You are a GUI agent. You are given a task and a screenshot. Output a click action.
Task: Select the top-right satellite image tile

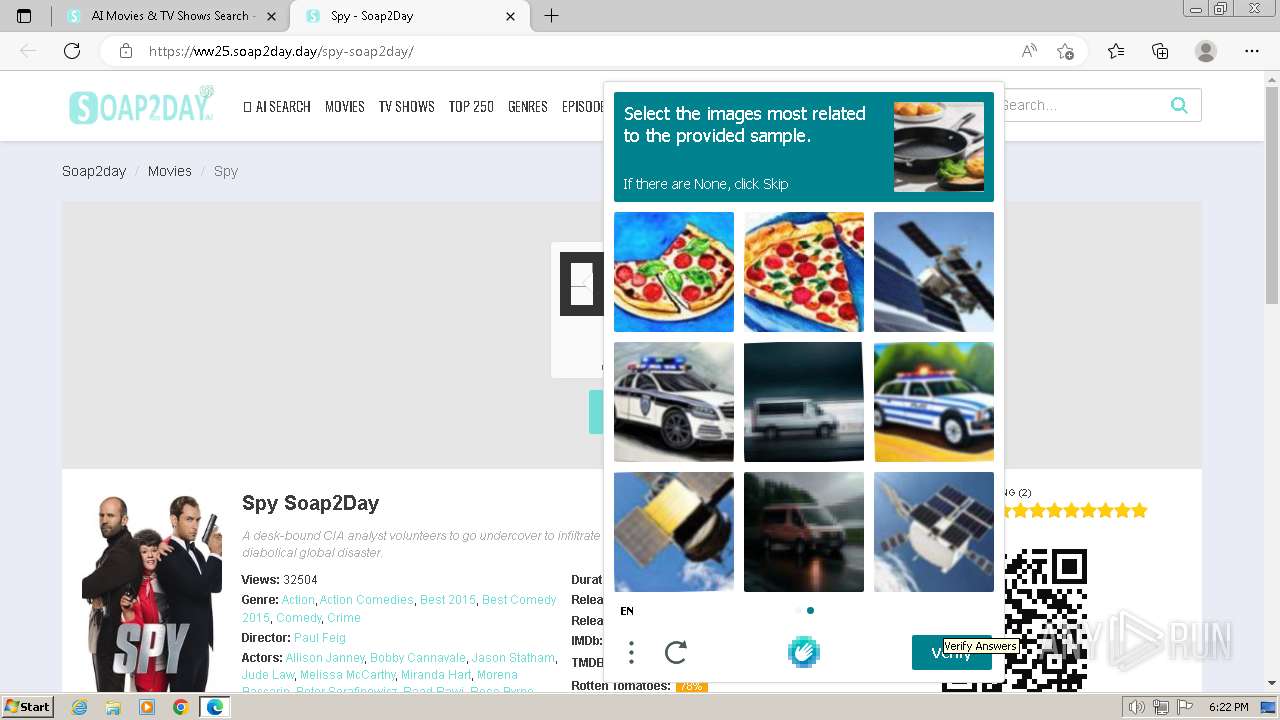(934, 272)
